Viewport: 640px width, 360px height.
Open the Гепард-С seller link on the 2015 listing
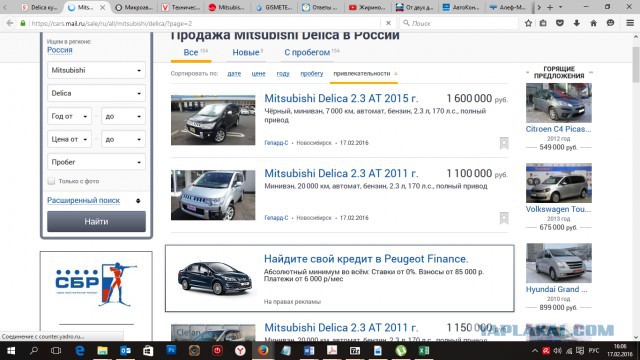pyautogui.click(x=276, y=143)
